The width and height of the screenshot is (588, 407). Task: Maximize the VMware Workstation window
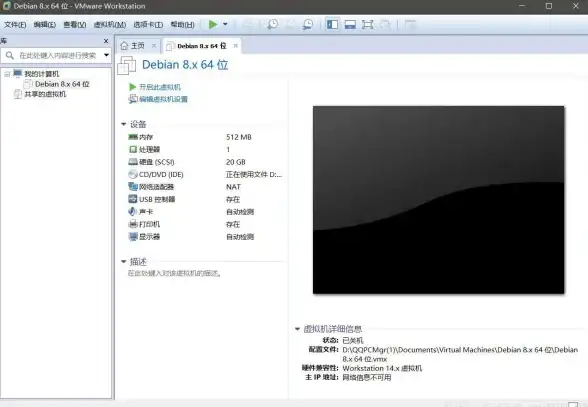pos(549,6)
